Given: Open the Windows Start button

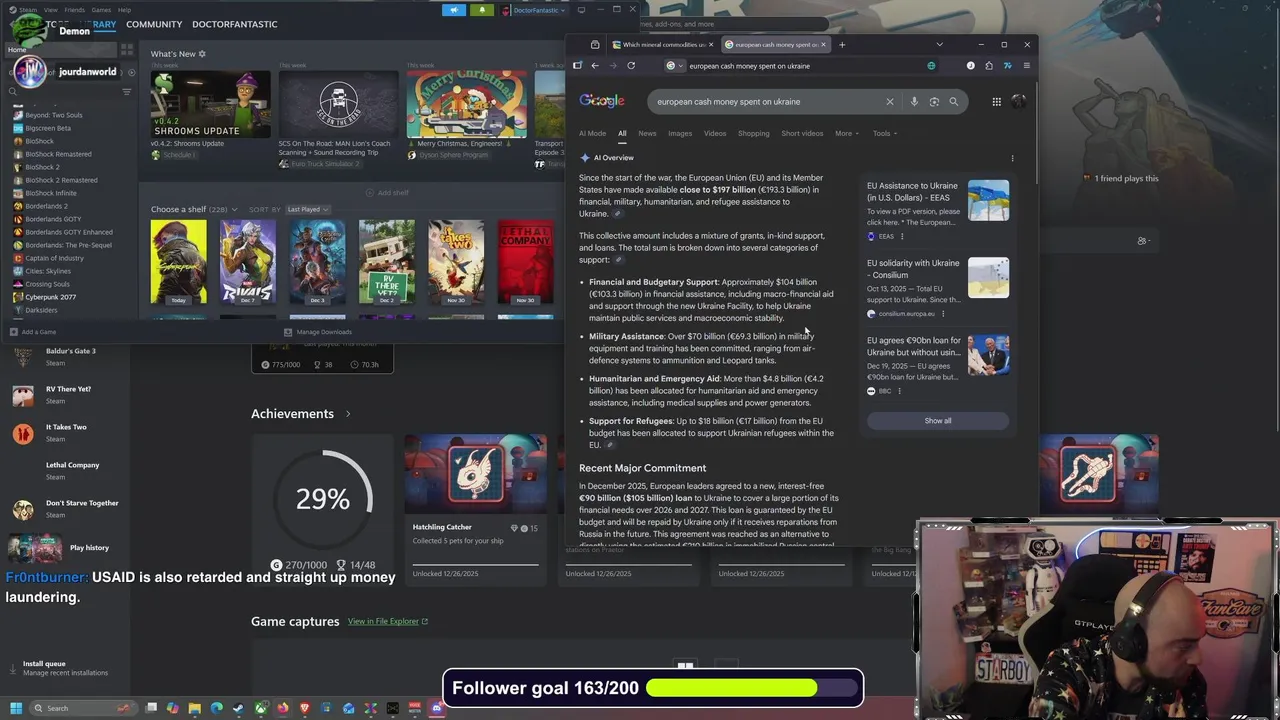Looking at the screenshot, I should (x=15, y=708).
